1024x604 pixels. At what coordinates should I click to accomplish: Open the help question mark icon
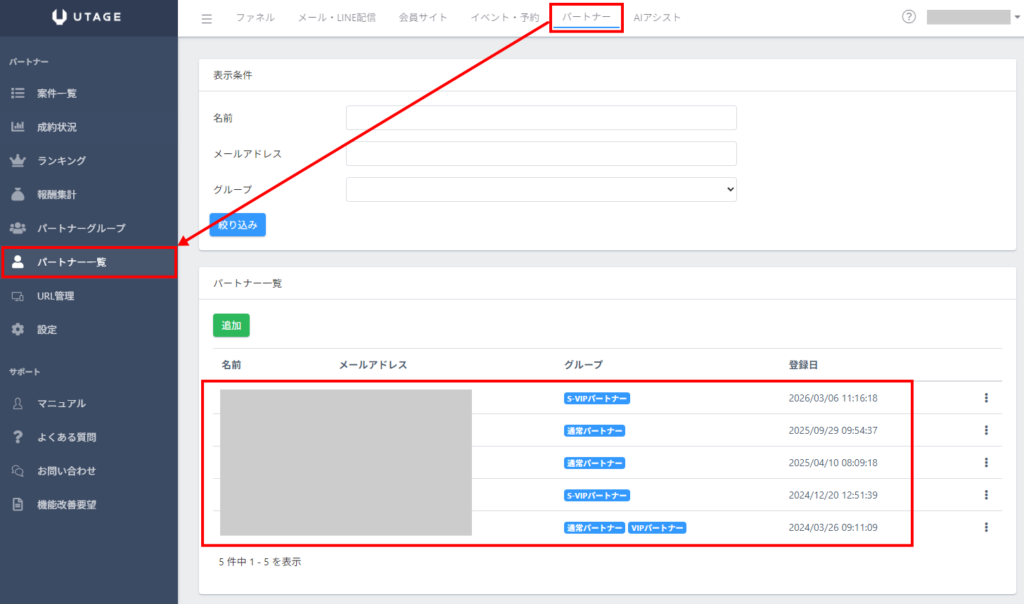tap(909, 17)
